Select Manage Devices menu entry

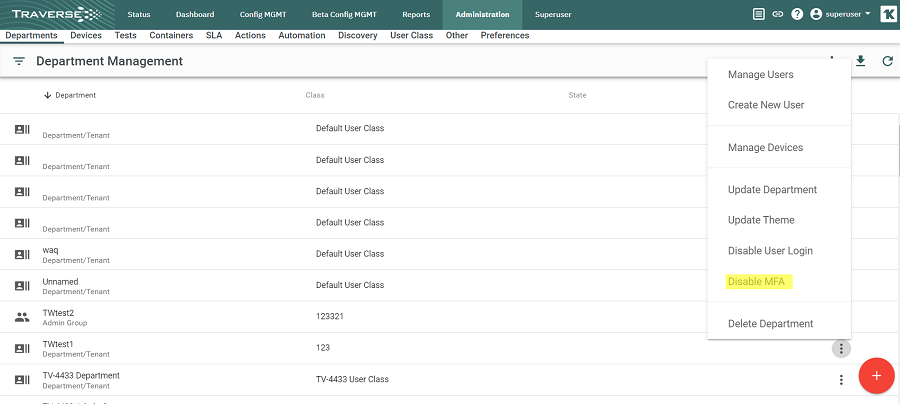pos(765,147)
